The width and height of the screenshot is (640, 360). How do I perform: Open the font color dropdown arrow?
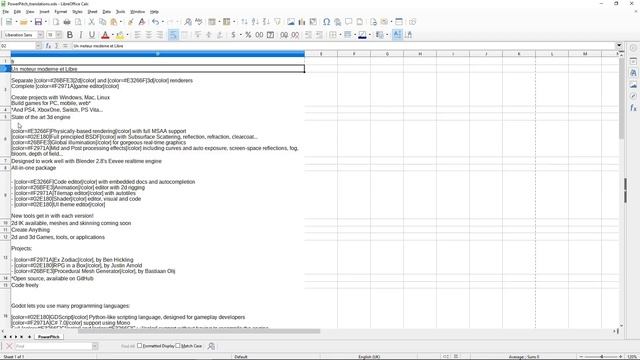click(113, 35)
